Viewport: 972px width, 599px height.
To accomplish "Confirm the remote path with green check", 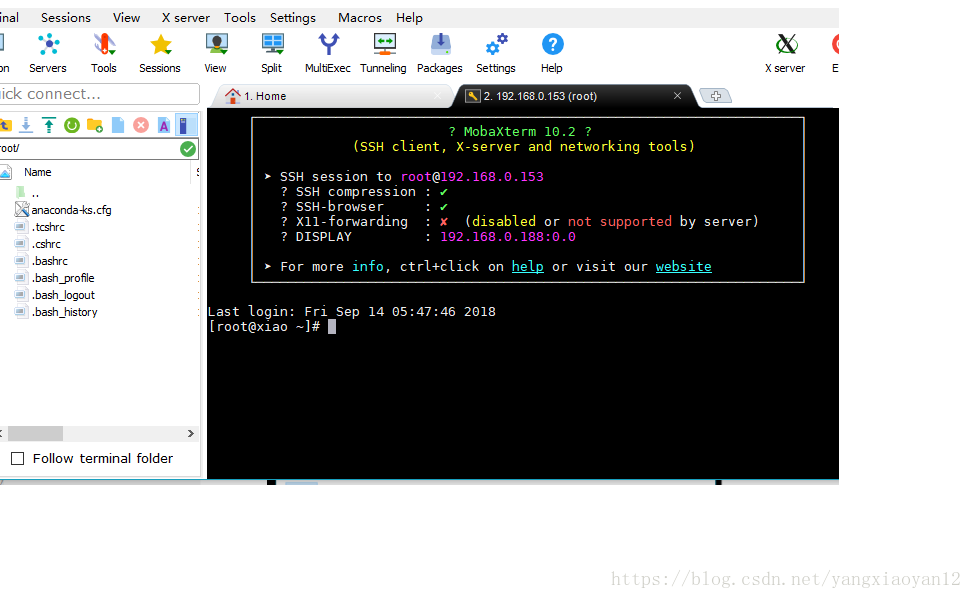I will click(188, 149).
